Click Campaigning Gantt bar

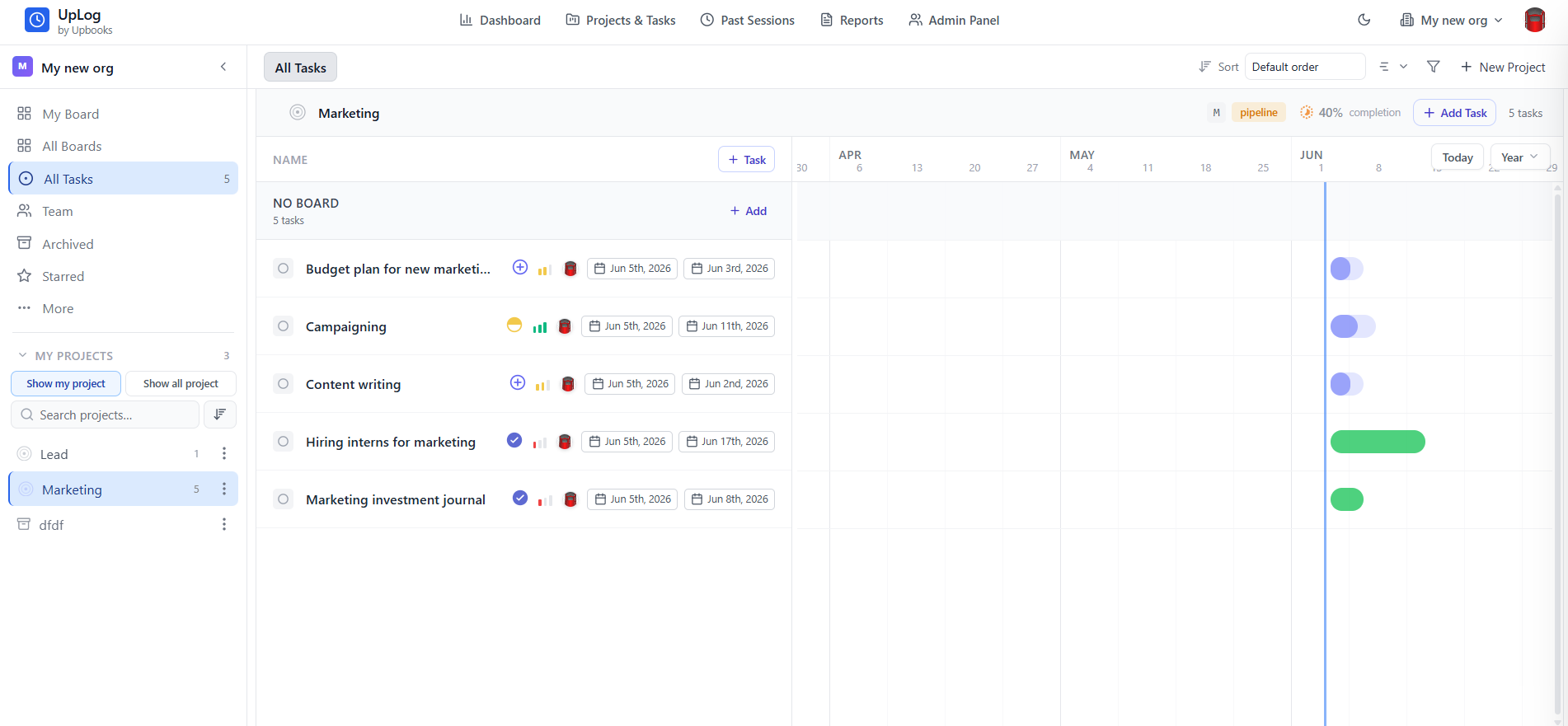(1353, 326)
